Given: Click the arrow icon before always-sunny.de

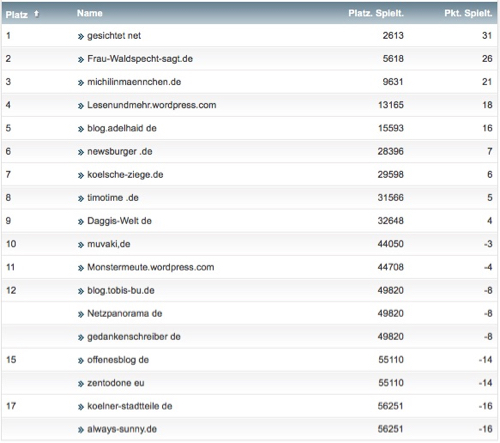Looking at the screenshot, I should [81, 430].
